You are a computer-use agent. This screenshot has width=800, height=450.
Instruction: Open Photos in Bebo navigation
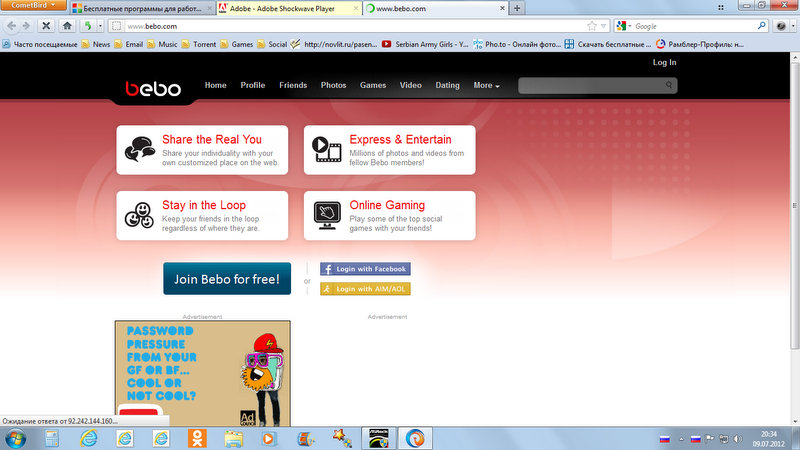coord(333,85)
